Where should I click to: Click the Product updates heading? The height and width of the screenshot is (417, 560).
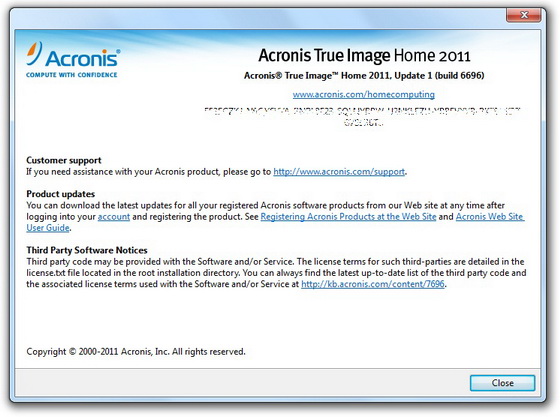pos(60,194)
